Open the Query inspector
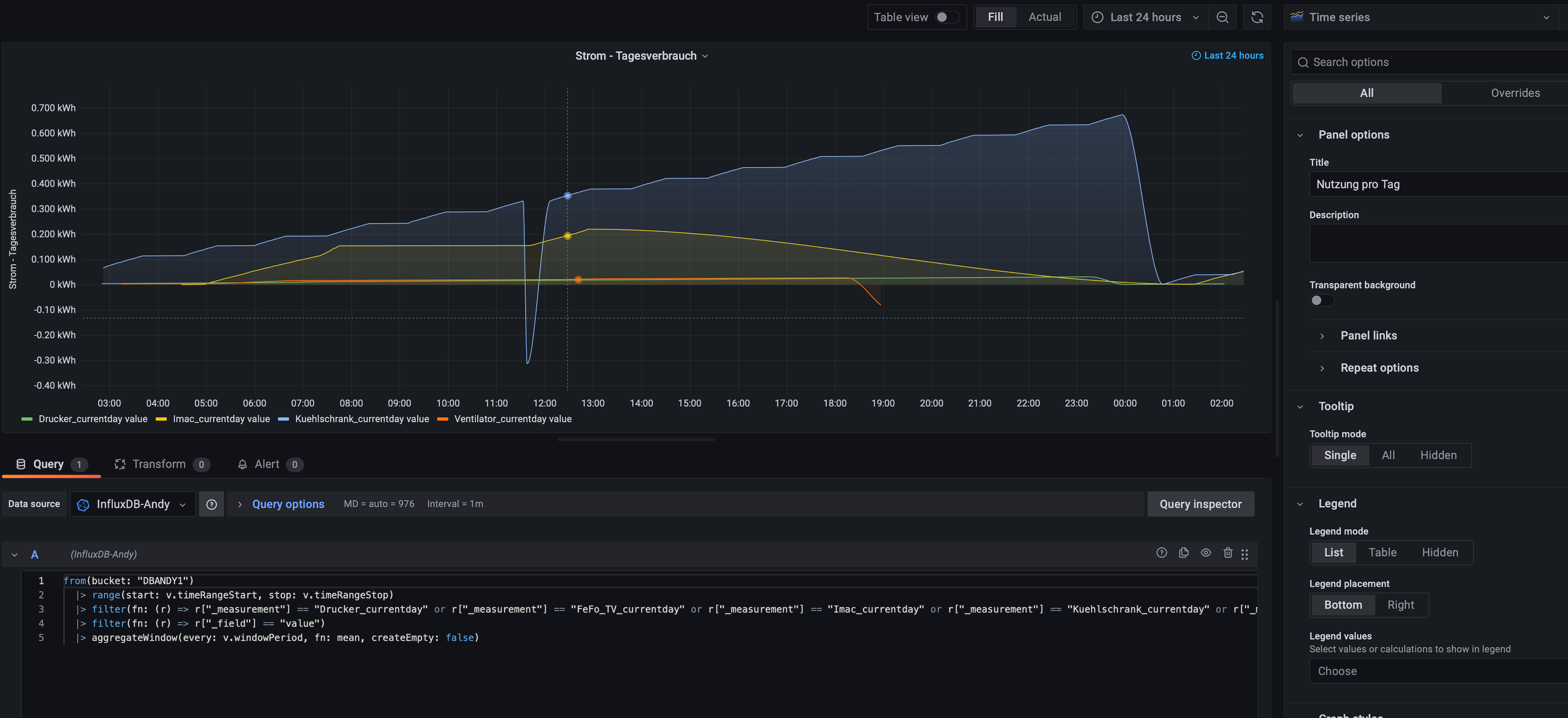Screen dimensions: 1568x718 (x=1200, y=504)
